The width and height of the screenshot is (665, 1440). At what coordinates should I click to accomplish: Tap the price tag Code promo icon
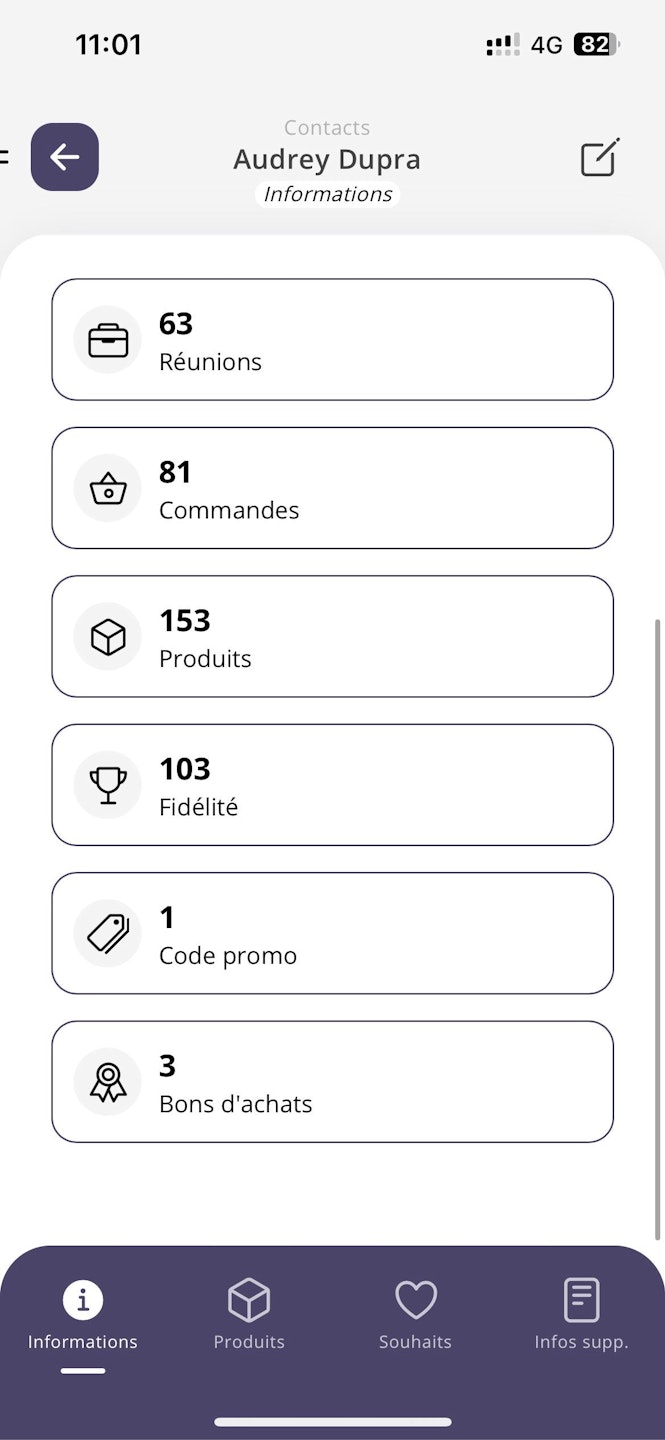(108, 934)
